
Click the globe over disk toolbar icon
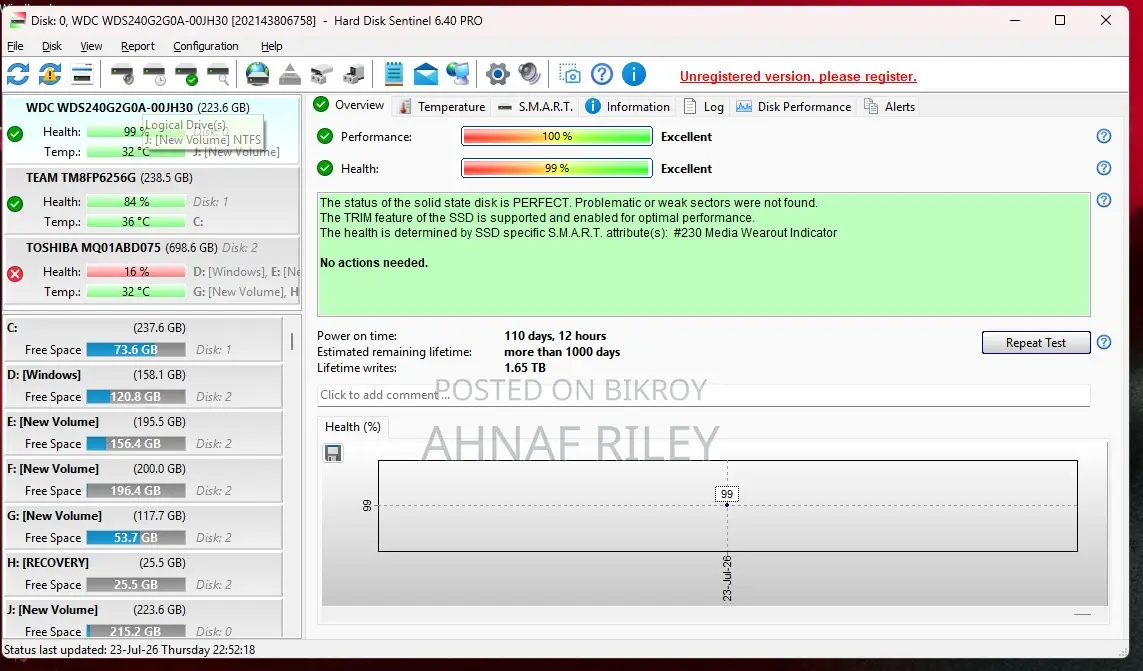click(x=257, y=74)
